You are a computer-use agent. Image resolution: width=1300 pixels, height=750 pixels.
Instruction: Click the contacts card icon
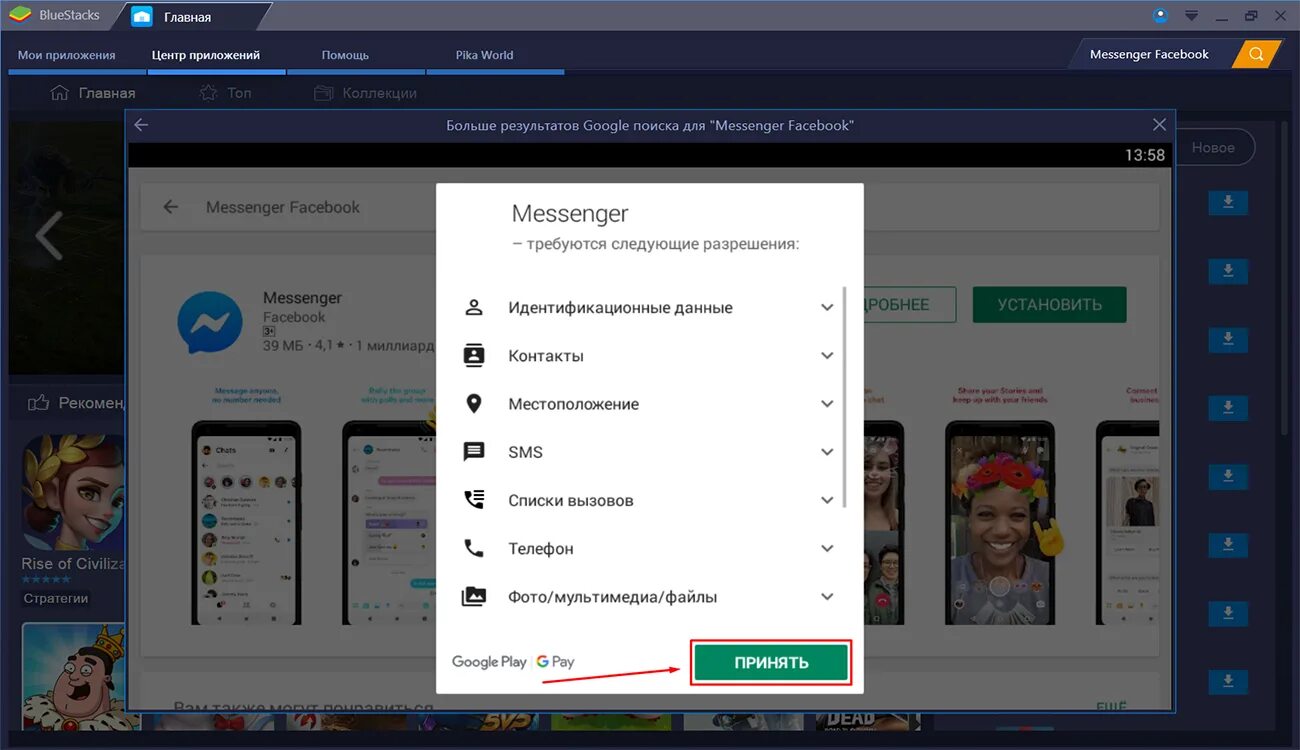click(x=474, y=355)
